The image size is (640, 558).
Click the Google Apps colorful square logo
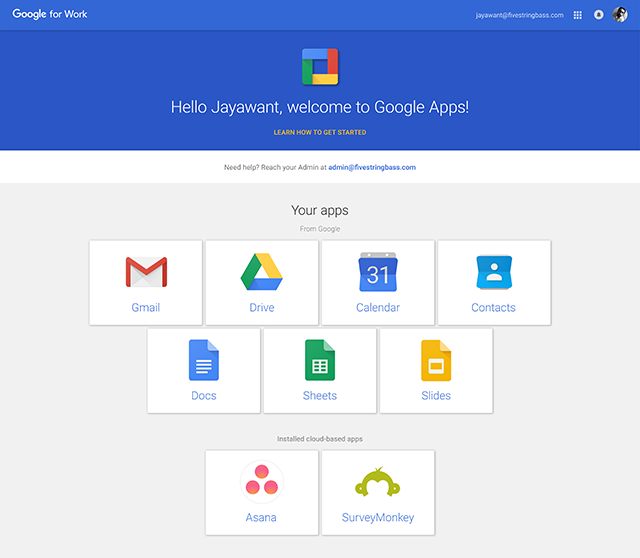click(x=320, y=67)
